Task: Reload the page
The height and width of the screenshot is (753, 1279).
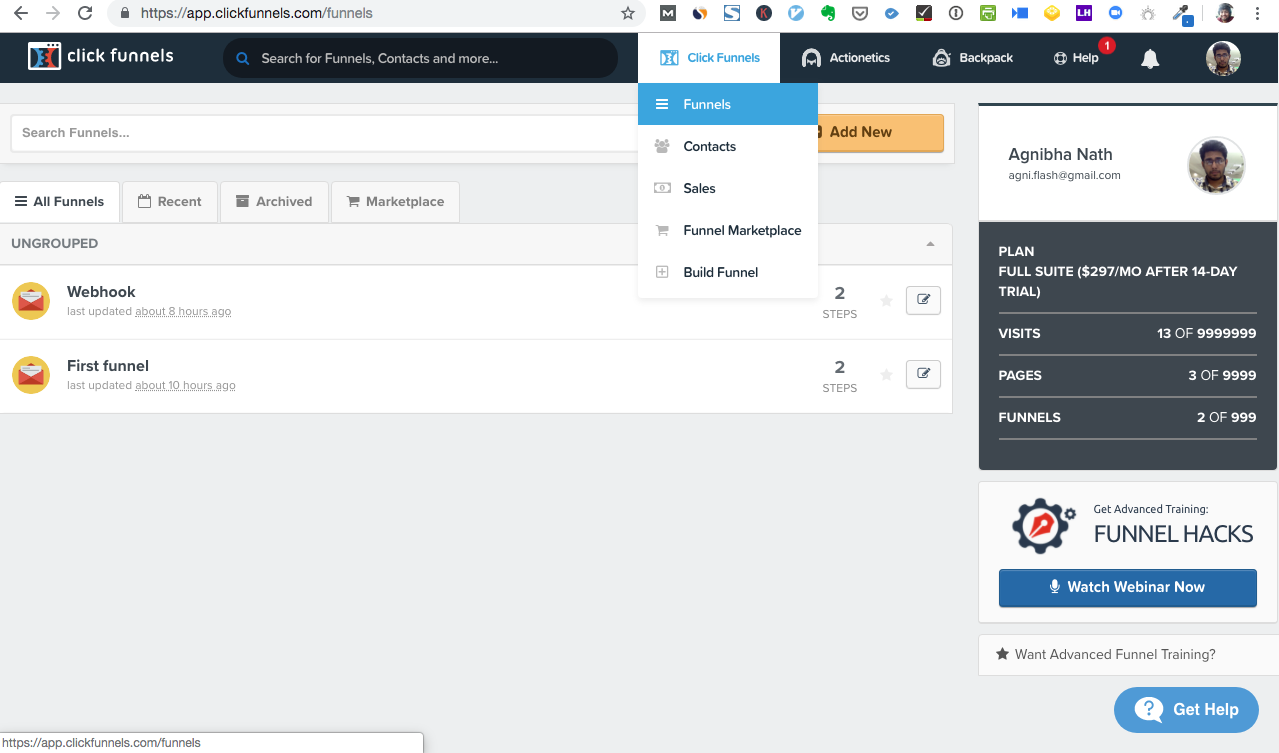Action: 86,14
